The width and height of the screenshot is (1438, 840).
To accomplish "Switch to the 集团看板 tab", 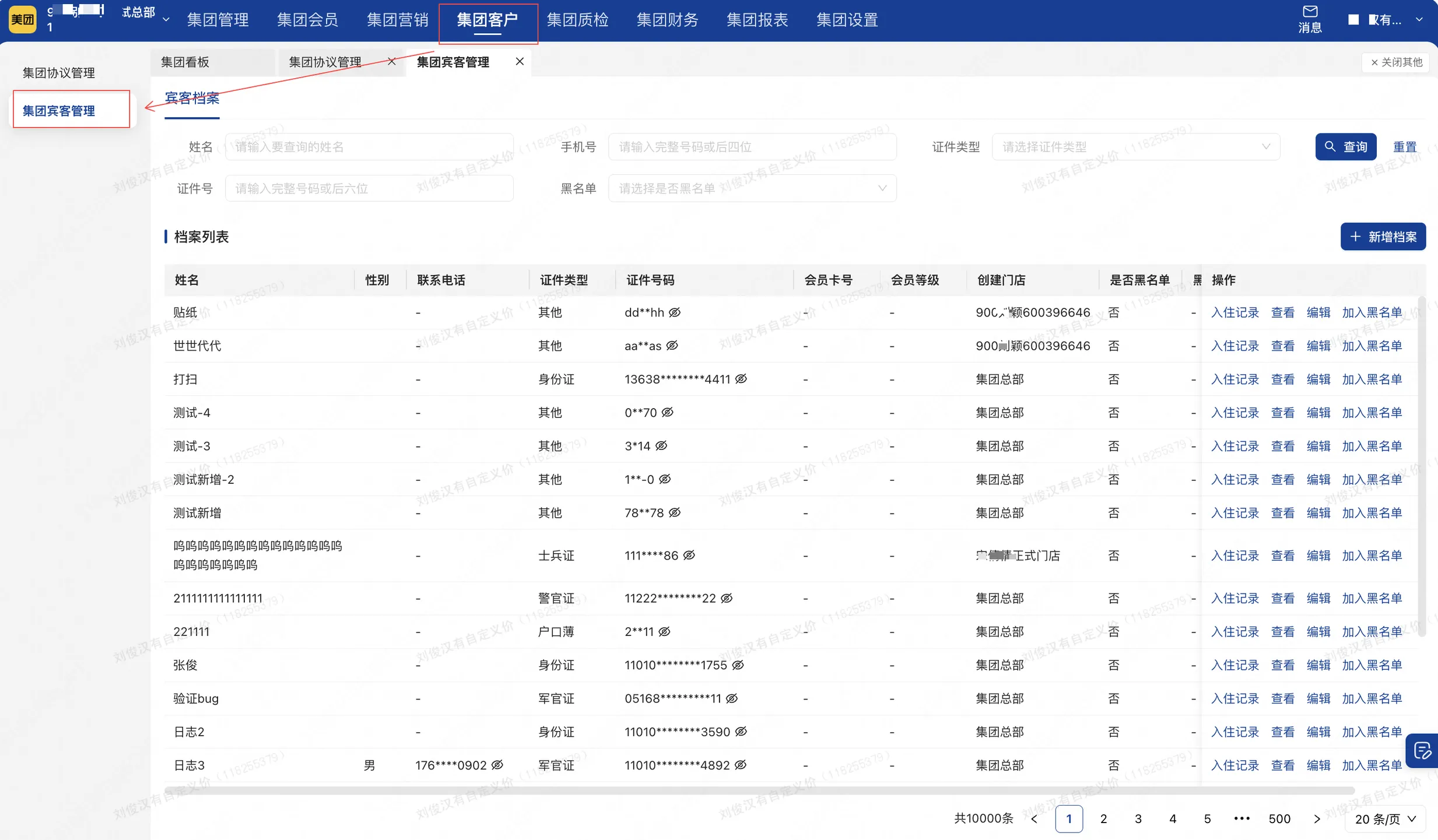I will (185, 61).
